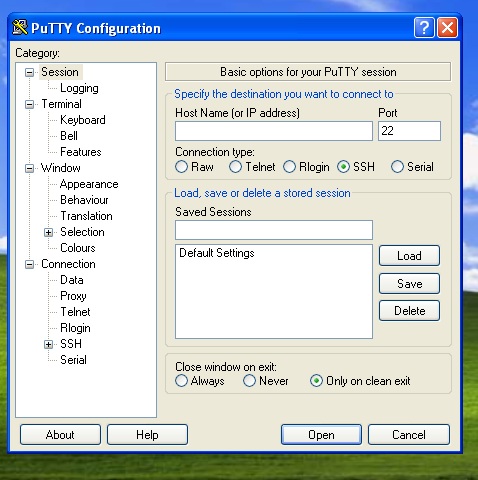The width and height of the screenshot is (478, 480).
Task: Open the Telnet category in tree
Action: (75, 312)
